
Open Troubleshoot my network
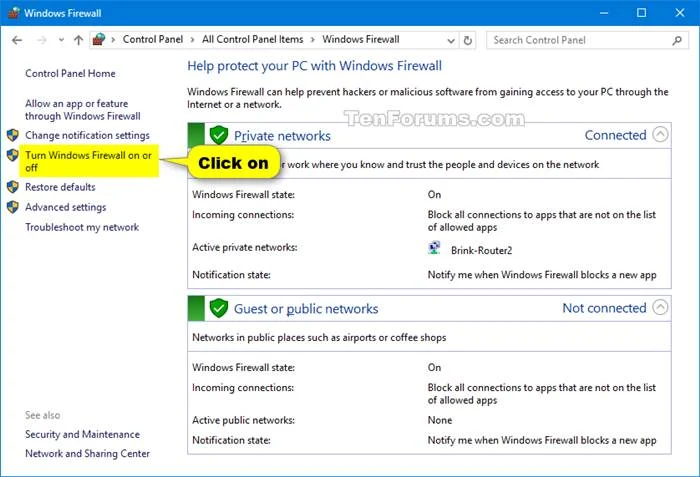[x=82, y=227]
